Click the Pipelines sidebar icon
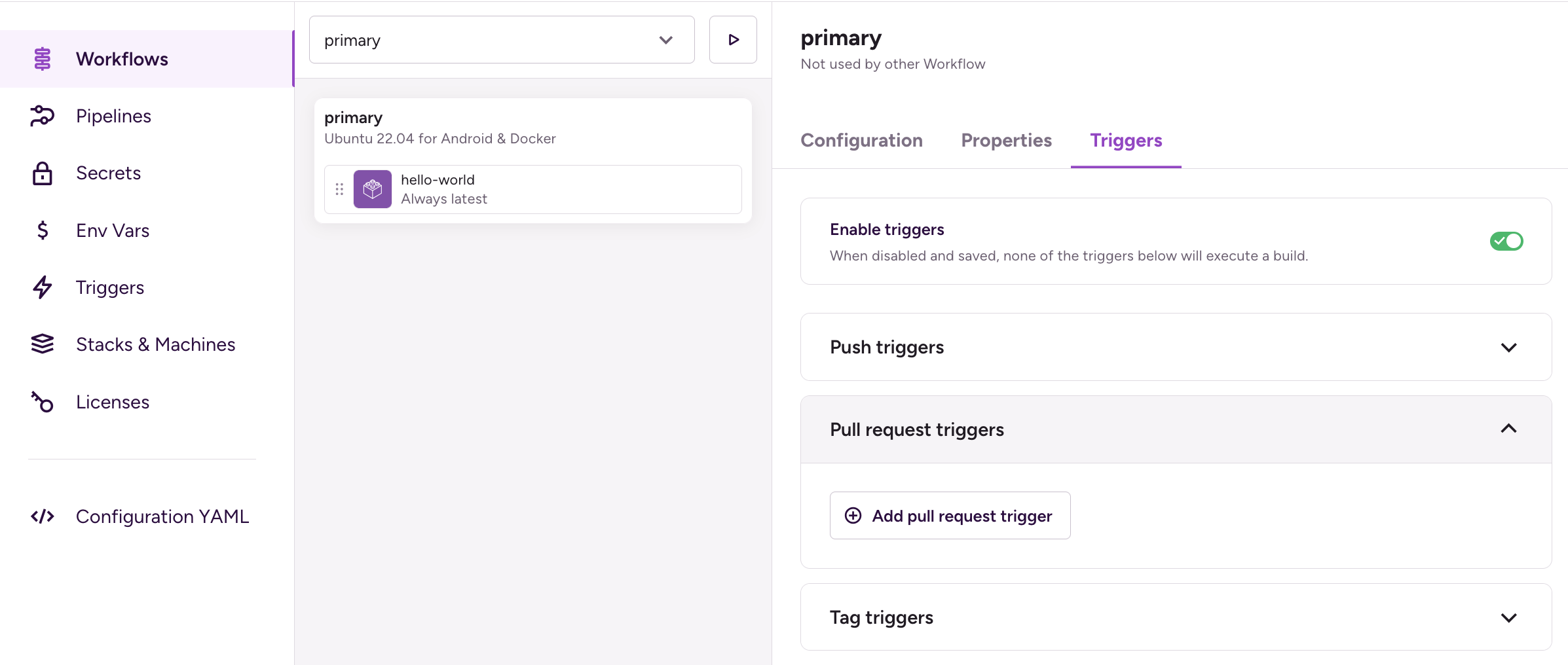Viewport: 1568px width, 665px height. (43, 116)
